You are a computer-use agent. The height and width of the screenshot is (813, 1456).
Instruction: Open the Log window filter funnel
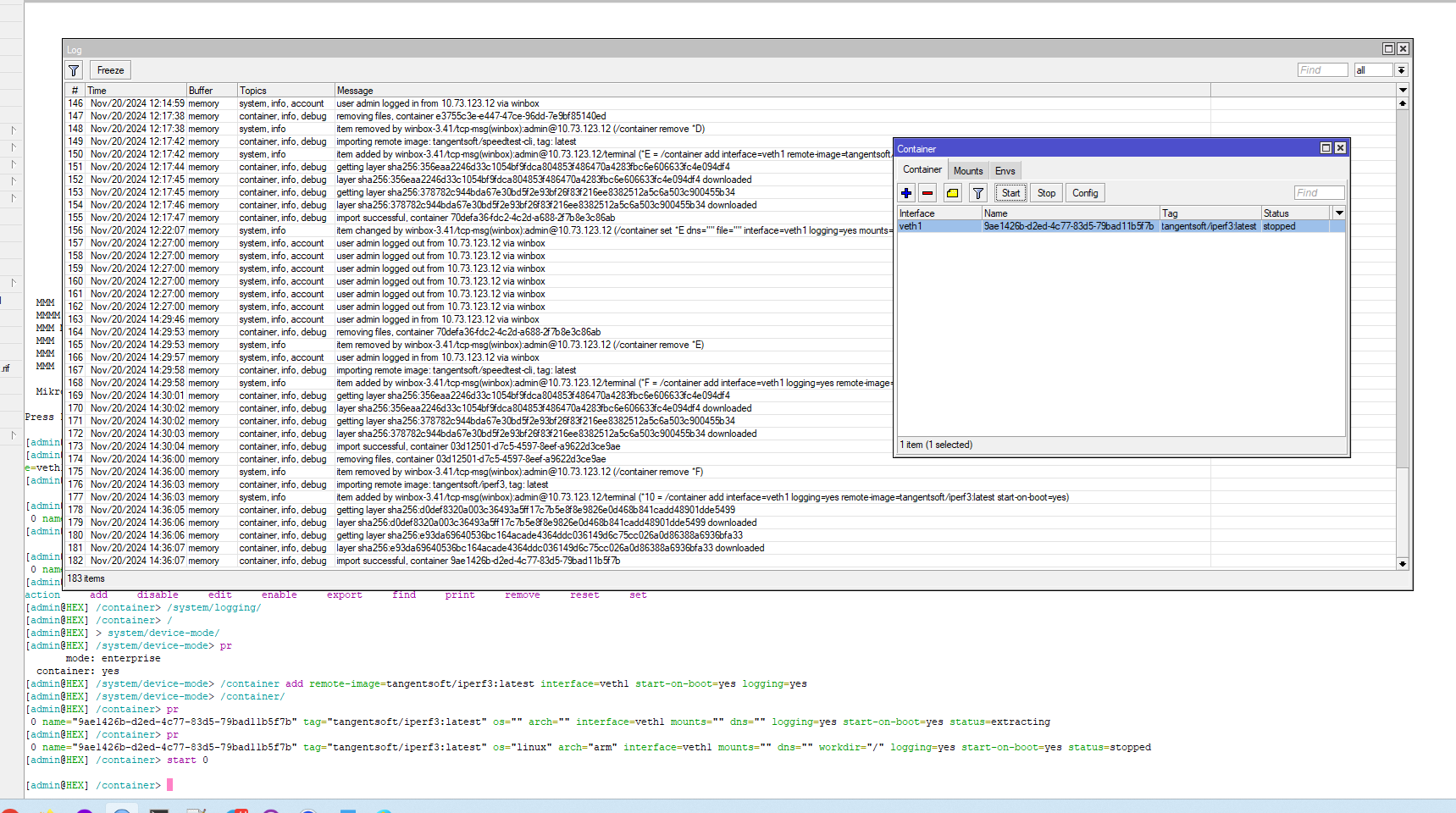tap(74, 70)
